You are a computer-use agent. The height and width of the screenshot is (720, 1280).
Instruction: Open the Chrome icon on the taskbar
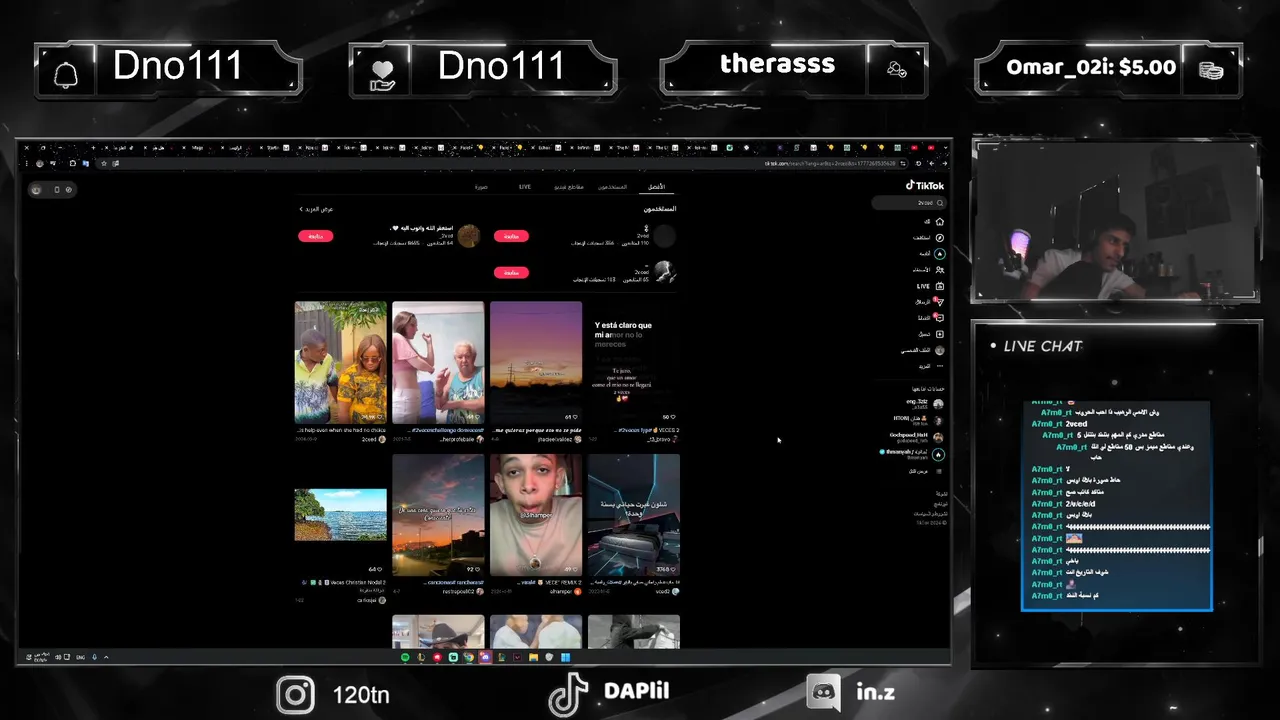point(469,657)
